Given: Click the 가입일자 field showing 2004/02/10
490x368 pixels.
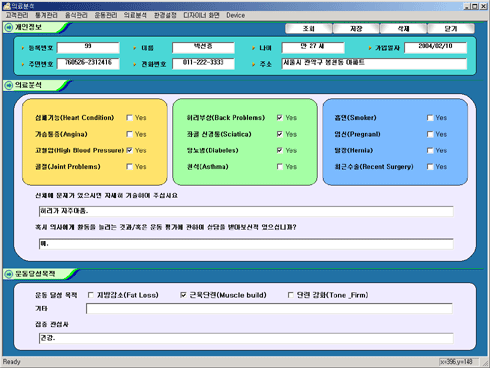Looking at the screenshot, I should tap(435, 48).
